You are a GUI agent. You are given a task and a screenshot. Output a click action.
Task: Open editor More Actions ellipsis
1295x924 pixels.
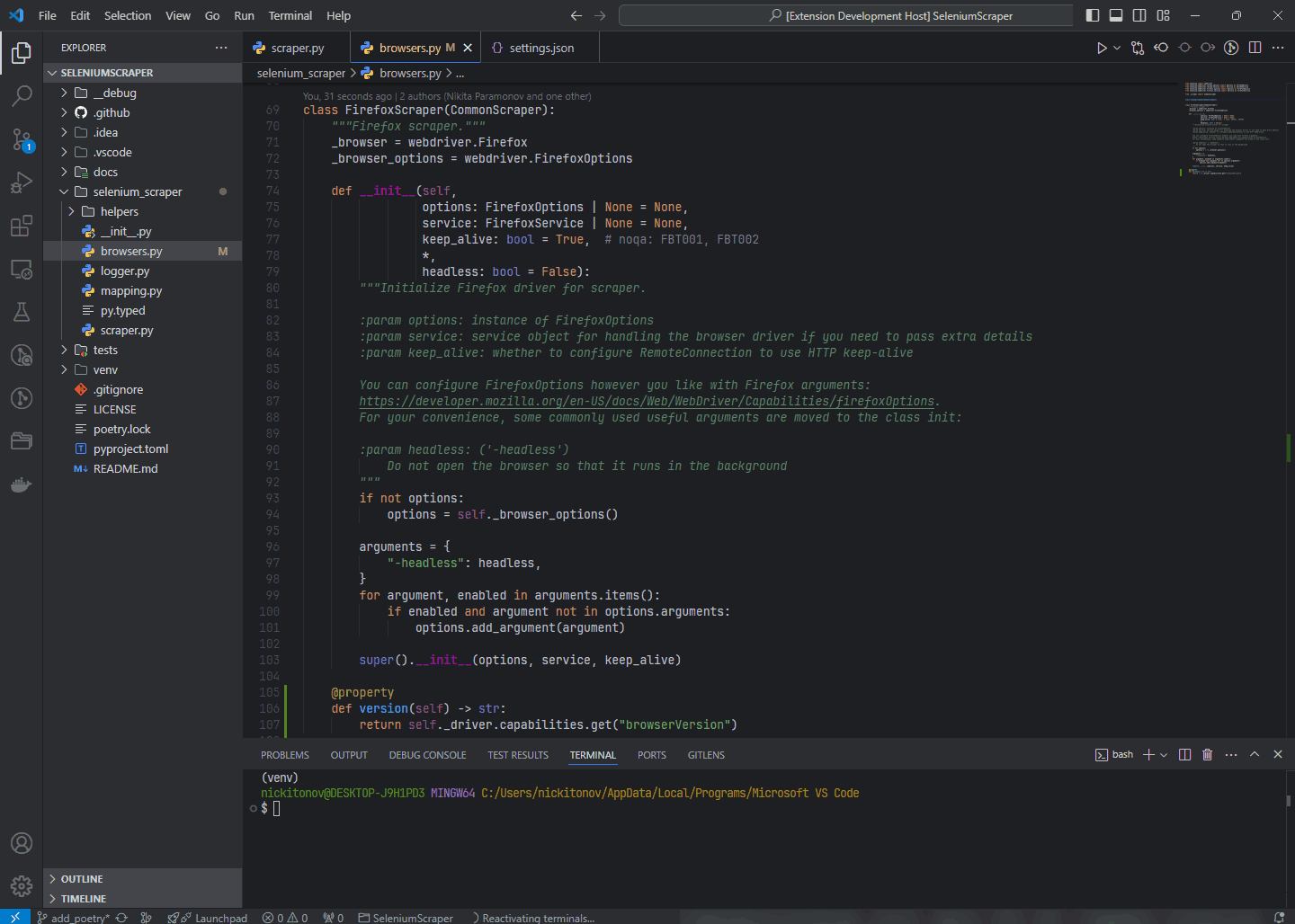tap(1278, 48)
